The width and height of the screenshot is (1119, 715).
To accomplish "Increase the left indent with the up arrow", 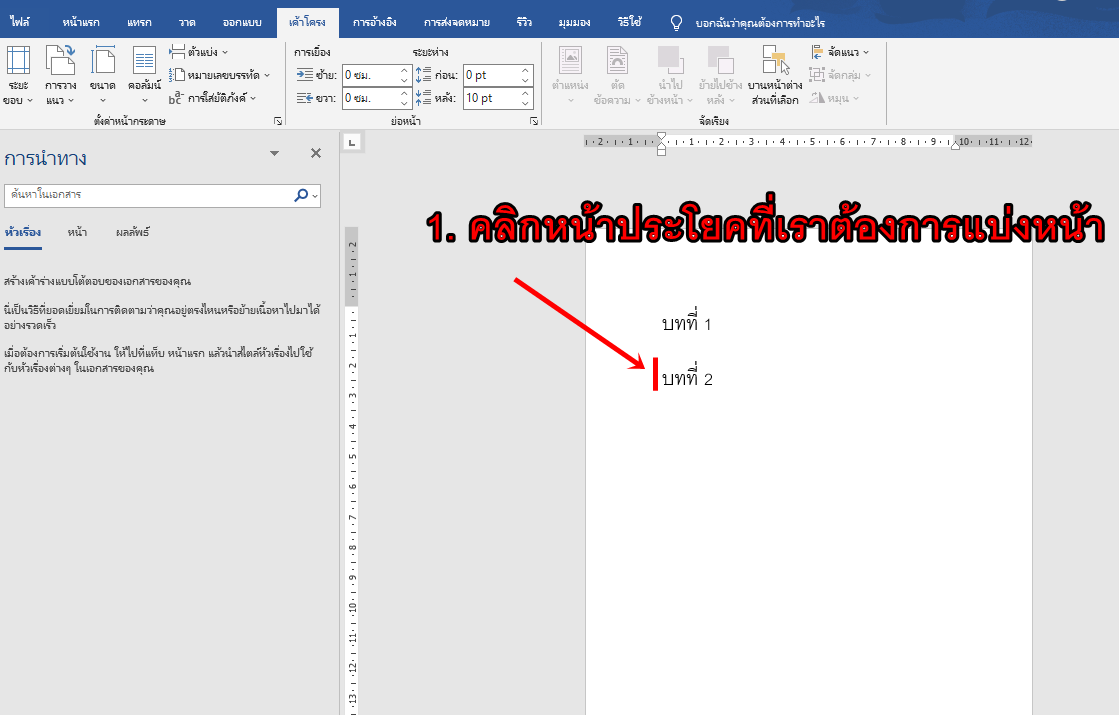I will (405, 70).
